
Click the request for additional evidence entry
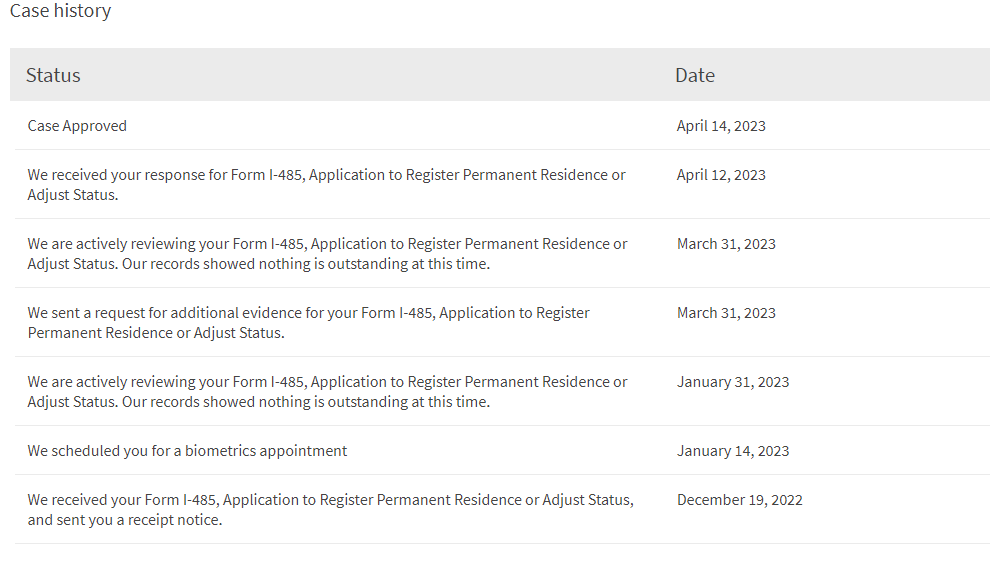pyautogui.click(x=308, y=322)
